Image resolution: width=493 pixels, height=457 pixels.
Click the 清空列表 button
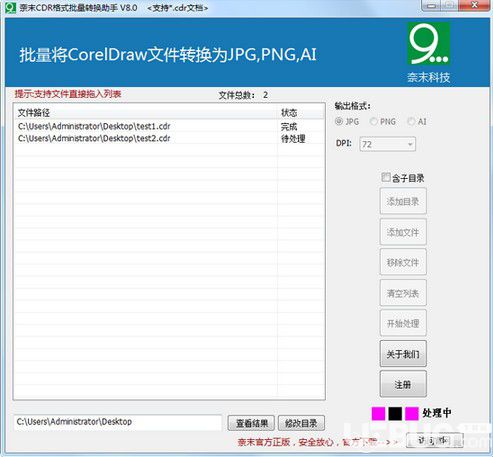click(x=403, y=293)
